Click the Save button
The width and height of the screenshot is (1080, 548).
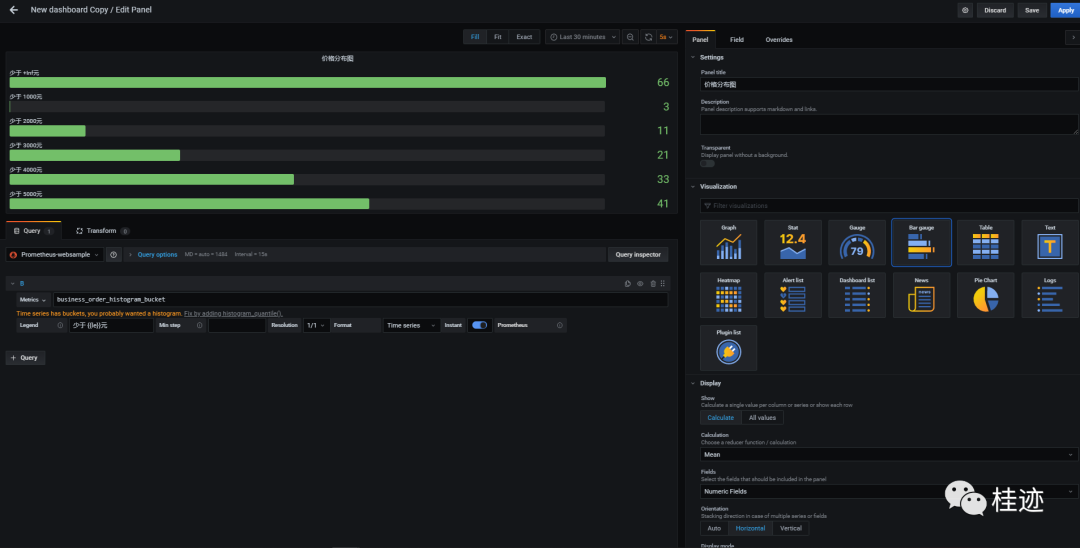tap(1032, 10)
